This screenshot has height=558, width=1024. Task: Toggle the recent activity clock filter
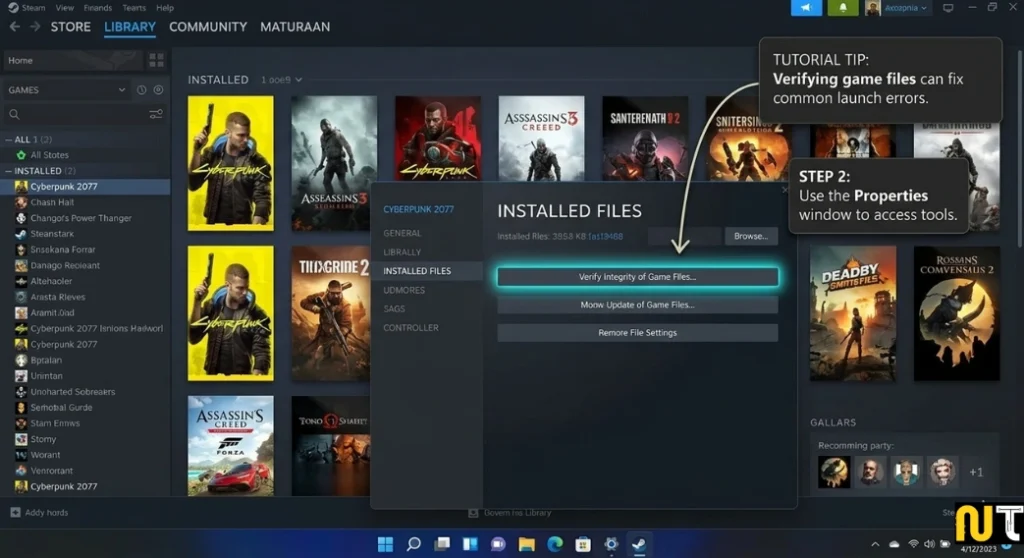(142, 90)
